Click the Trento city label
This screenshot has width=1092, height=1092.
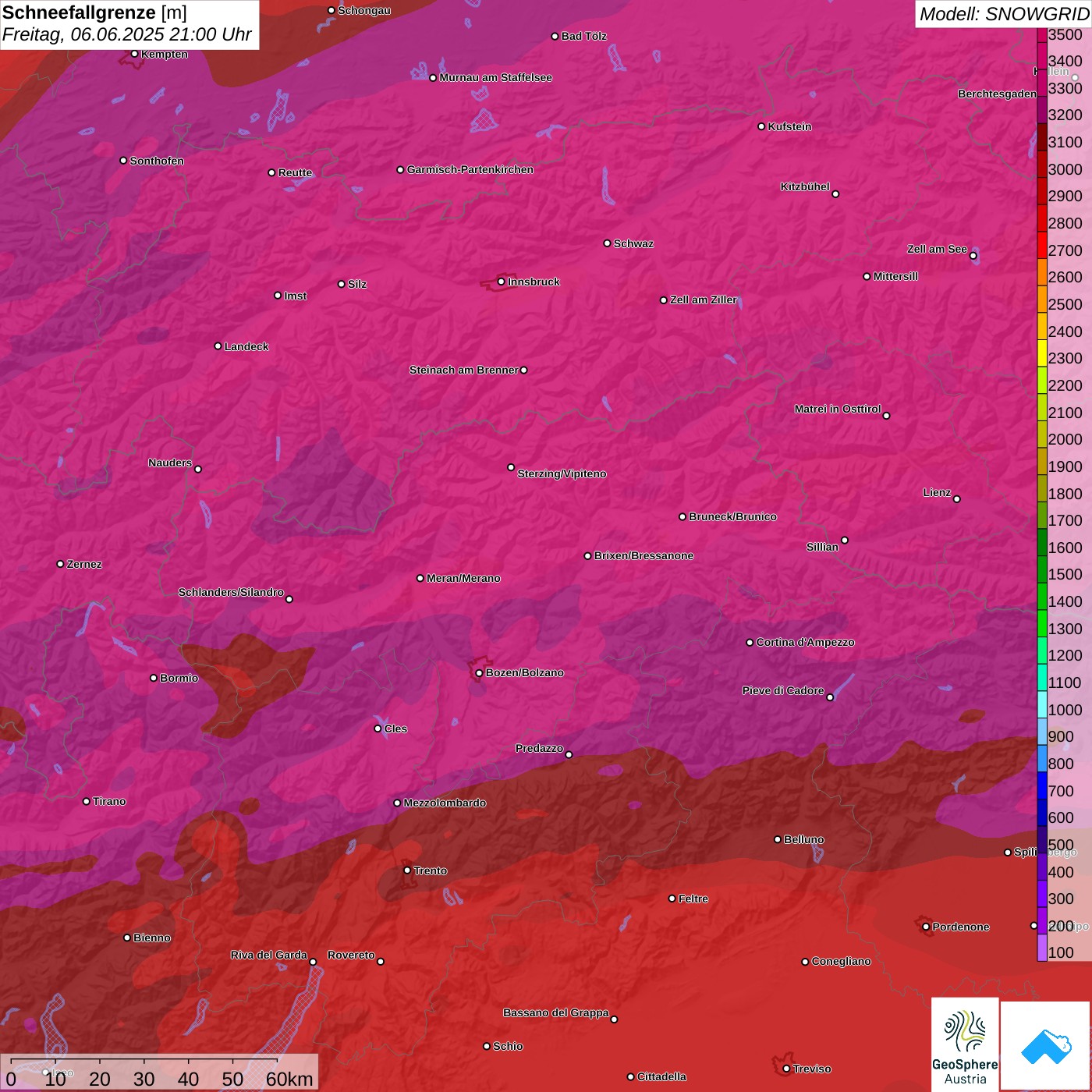pyautogui.click(x=430, y=870)
